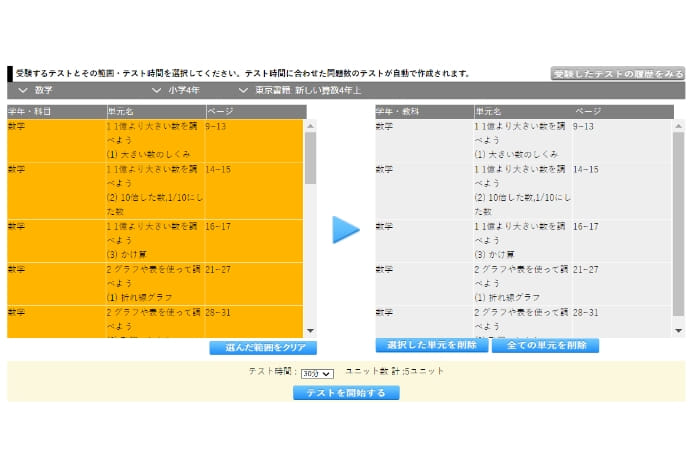The width and height of the screenshot is (696, 476).
Task: Start test with テストを開始する button
Action: pyautogui.click(x=346, y=393)
